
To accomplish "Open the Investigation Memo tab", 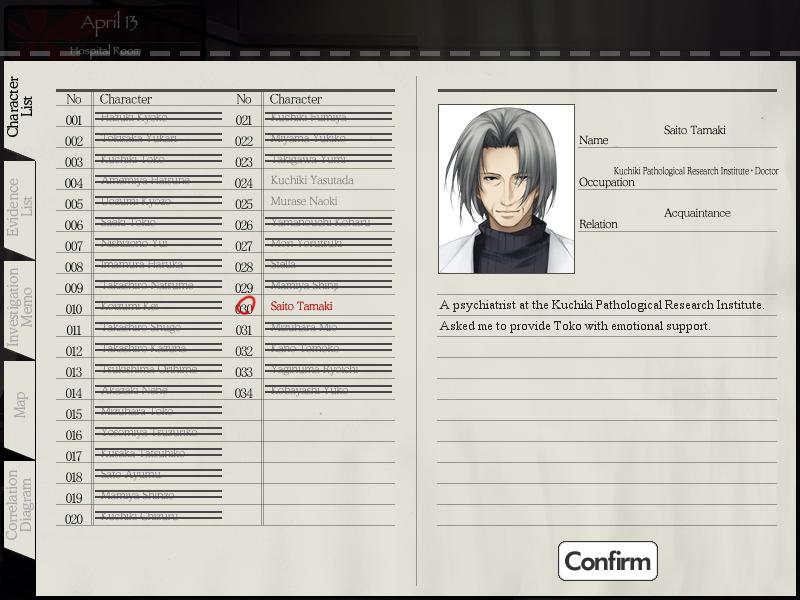I will [x=19, y=308].
